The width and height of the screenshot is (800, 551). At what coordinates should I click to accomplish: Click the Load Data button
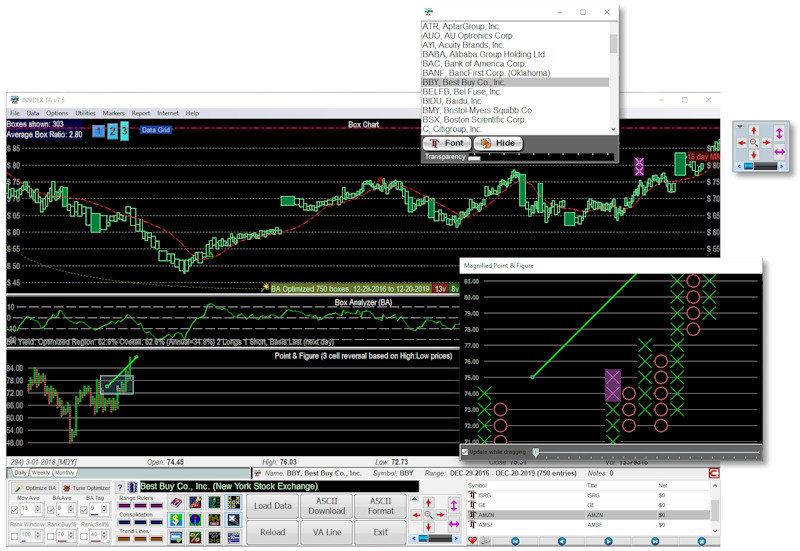point(272,506)
